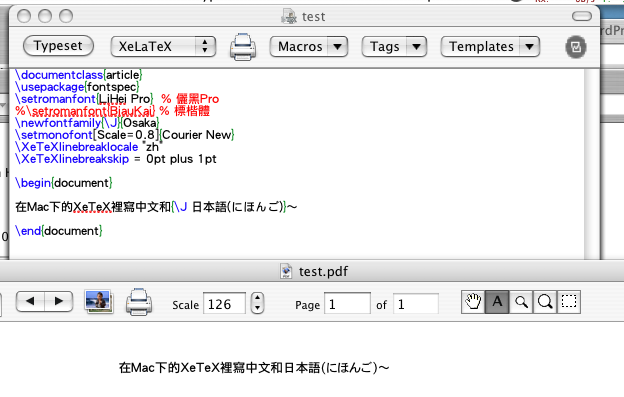Screen dimensions: 624x397
Task: Select the large magnifying glass tool
Action: tap(545, 302)
